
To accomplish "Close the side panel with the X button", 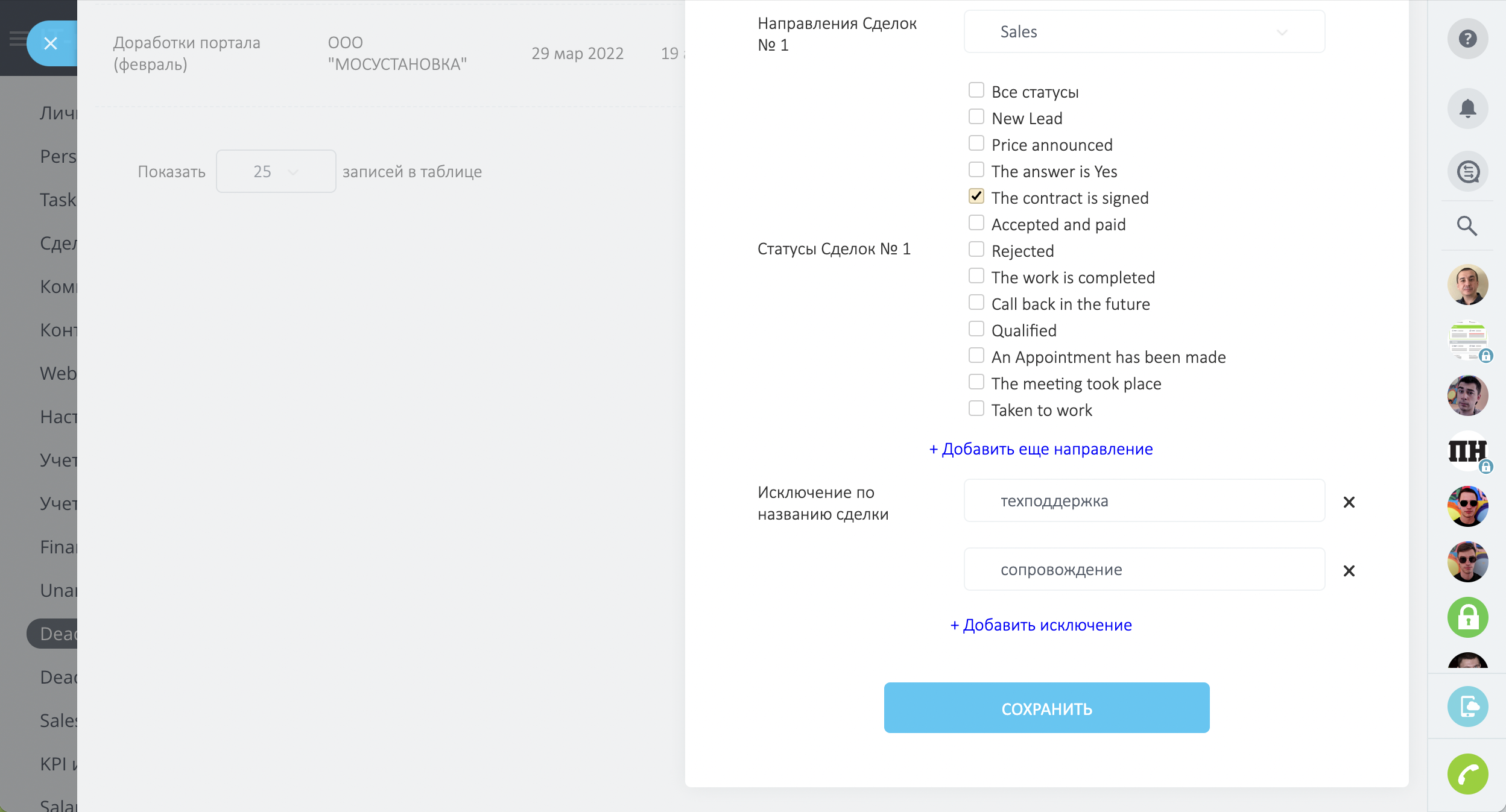I will pos(51,43).
